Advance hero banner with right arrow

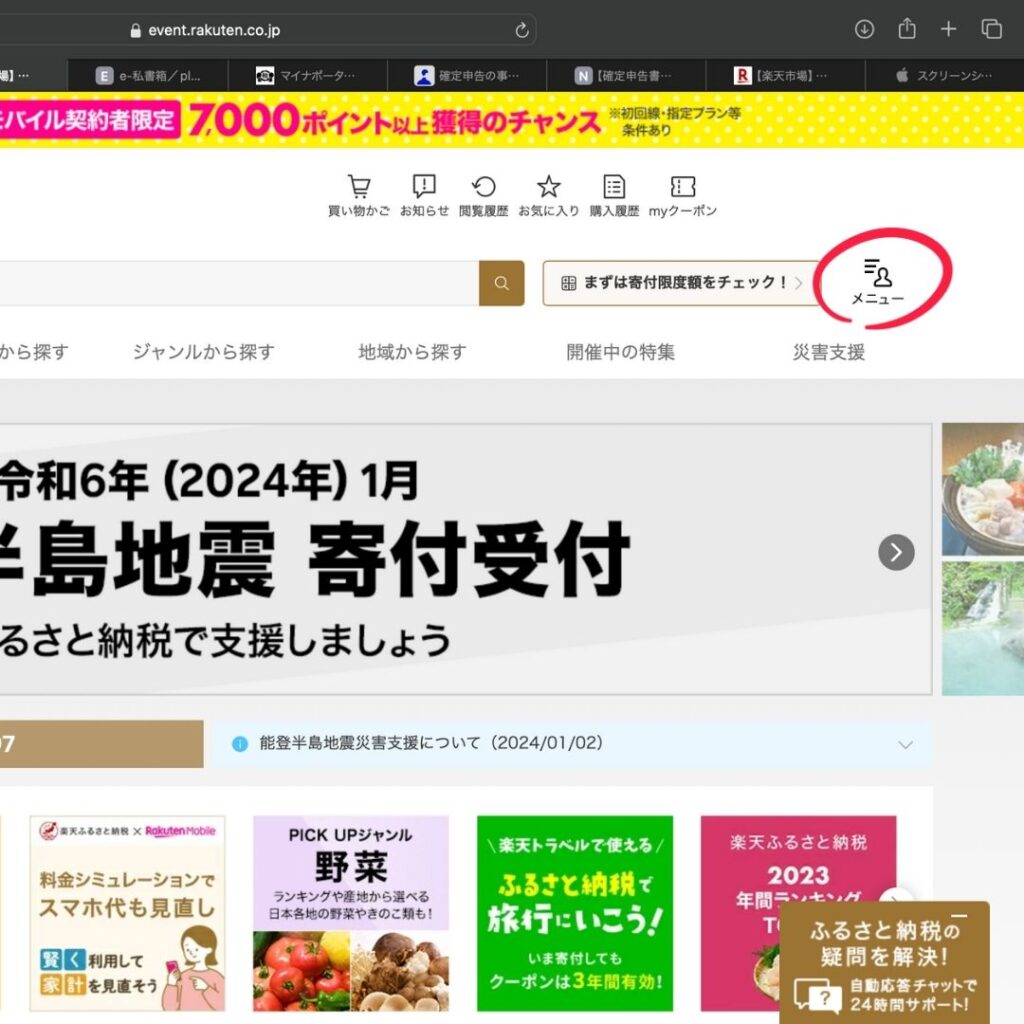(x=896, y=552)
